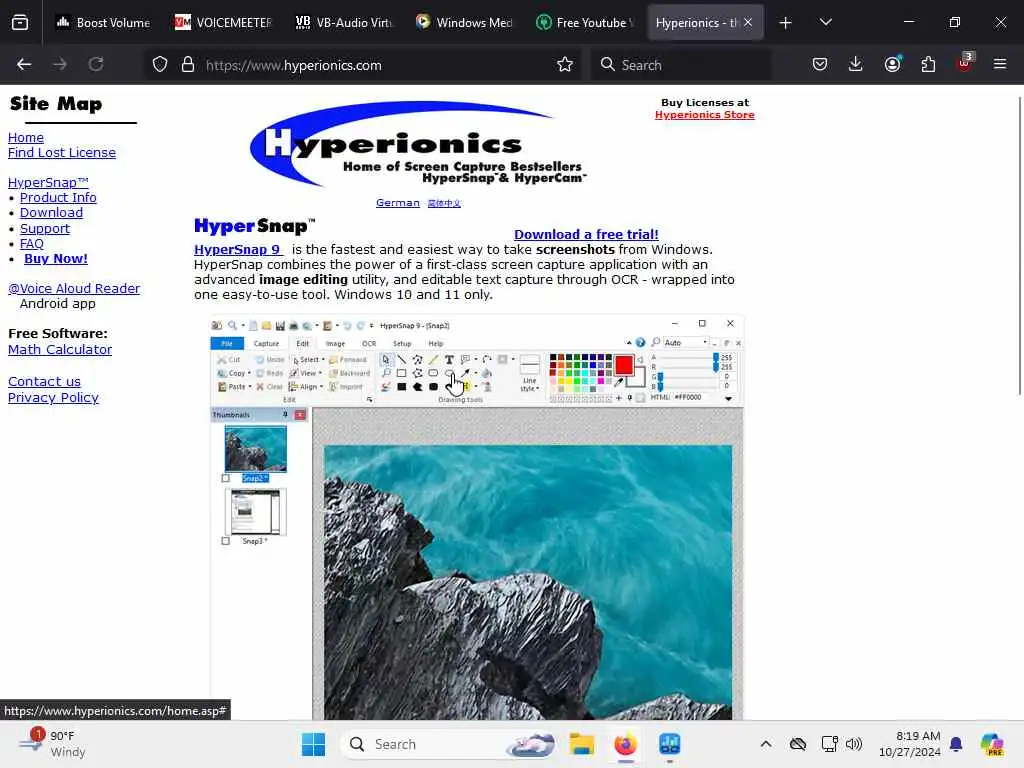This screenshot has height=768, width=1024.
Task: Open the Firefox downloads panel
Action: (x=856, y=64)
